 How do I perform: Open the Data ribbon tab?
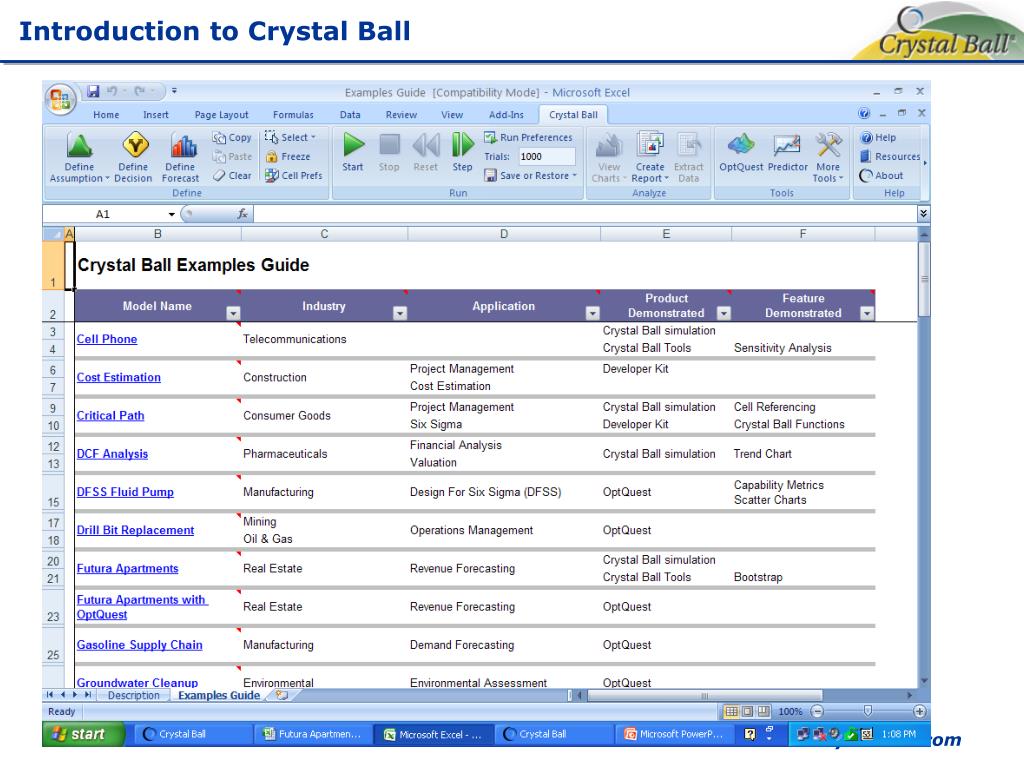point(350,115)
